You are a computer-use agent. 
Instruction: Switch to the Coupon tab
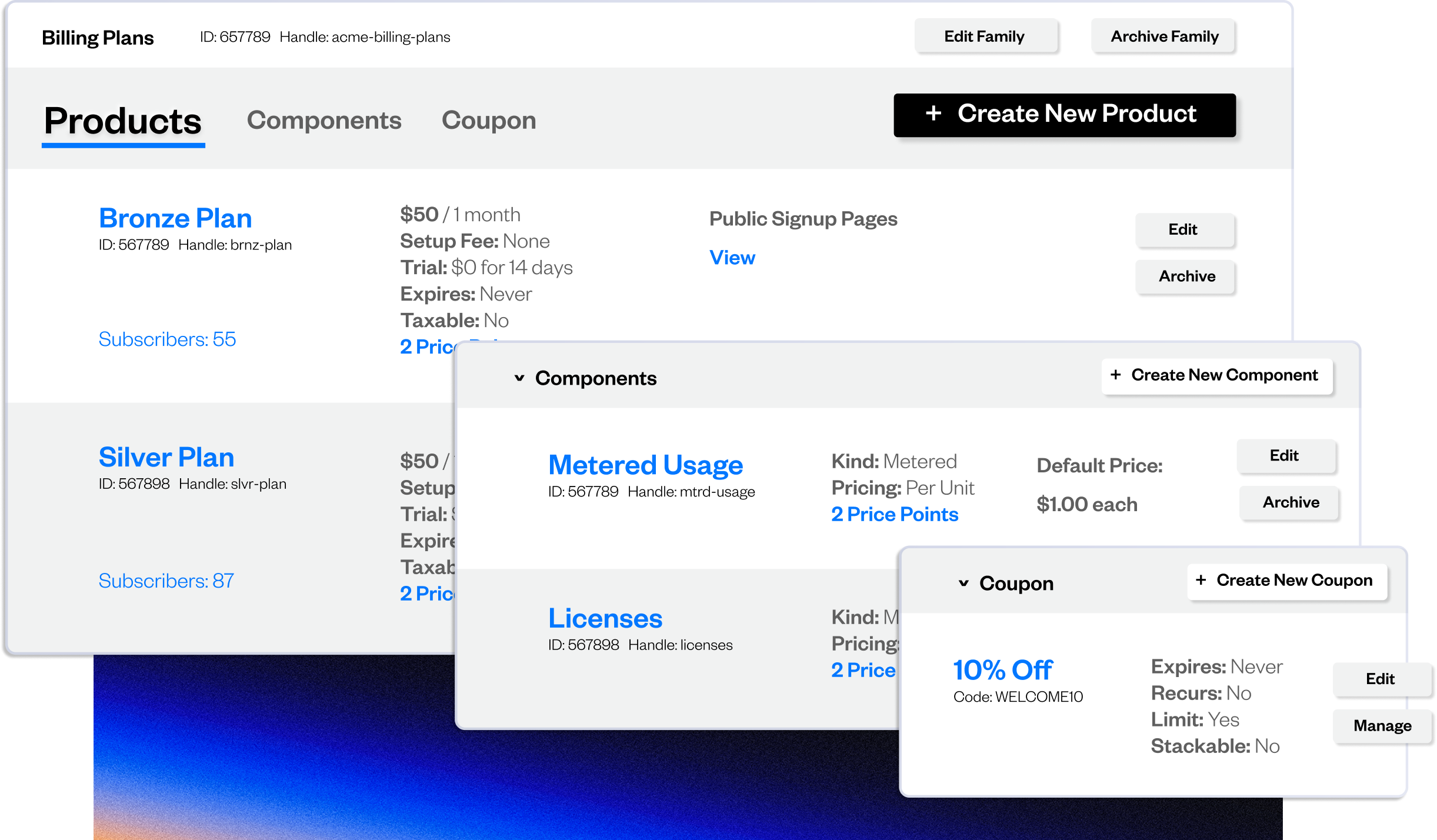(x=489, y=121)
